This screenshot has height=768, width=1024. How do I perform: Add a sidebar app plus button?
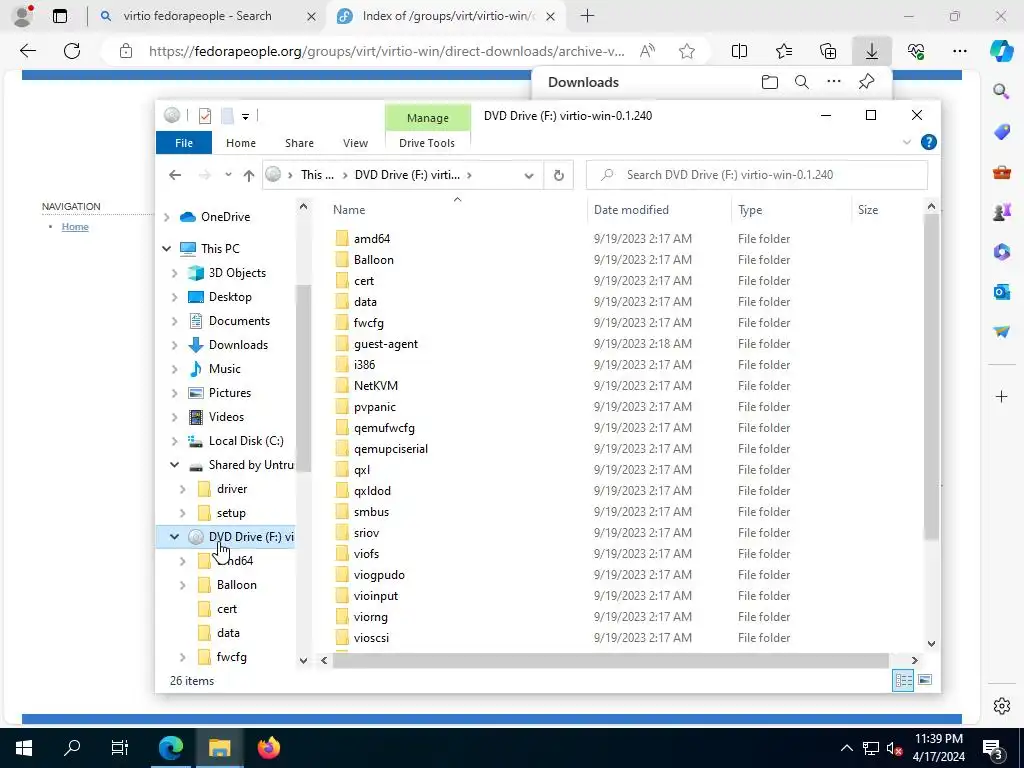tap(1001, 396)
